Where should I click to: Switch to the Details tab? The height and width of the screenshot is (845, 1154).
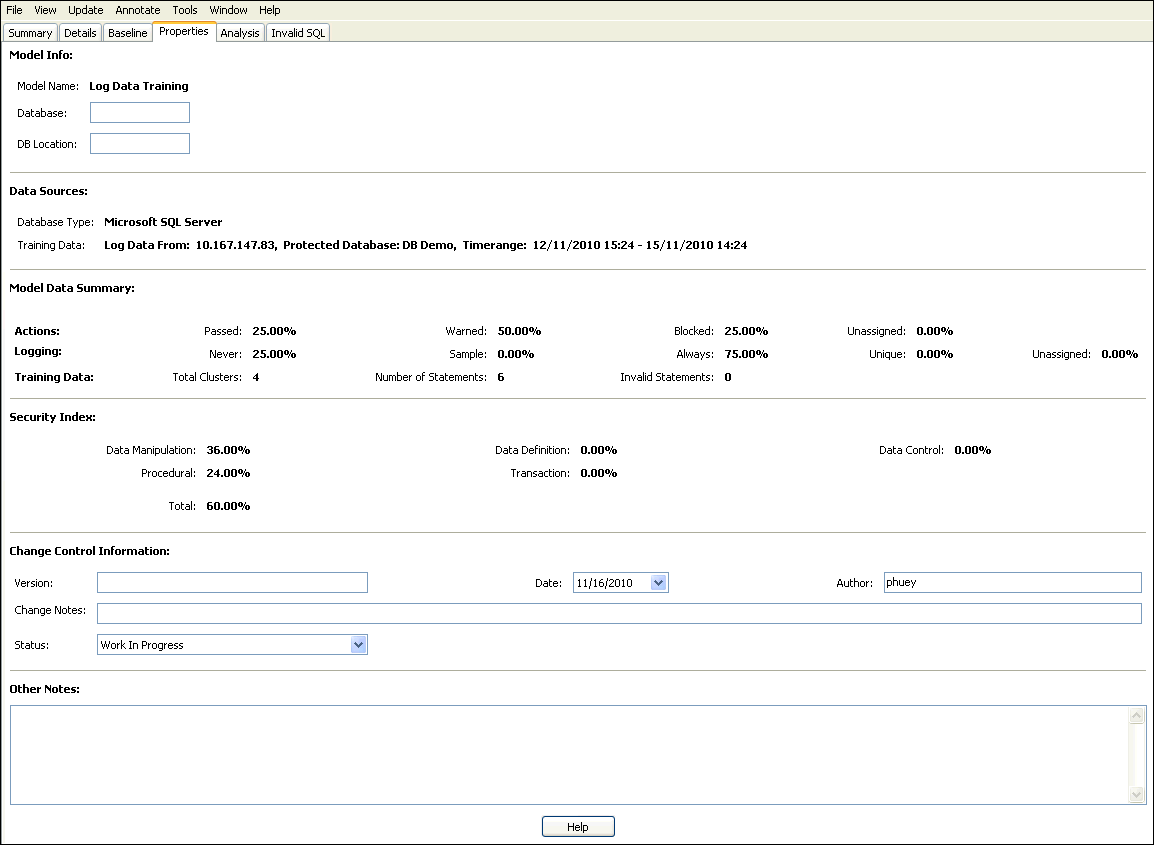point(80,33)
